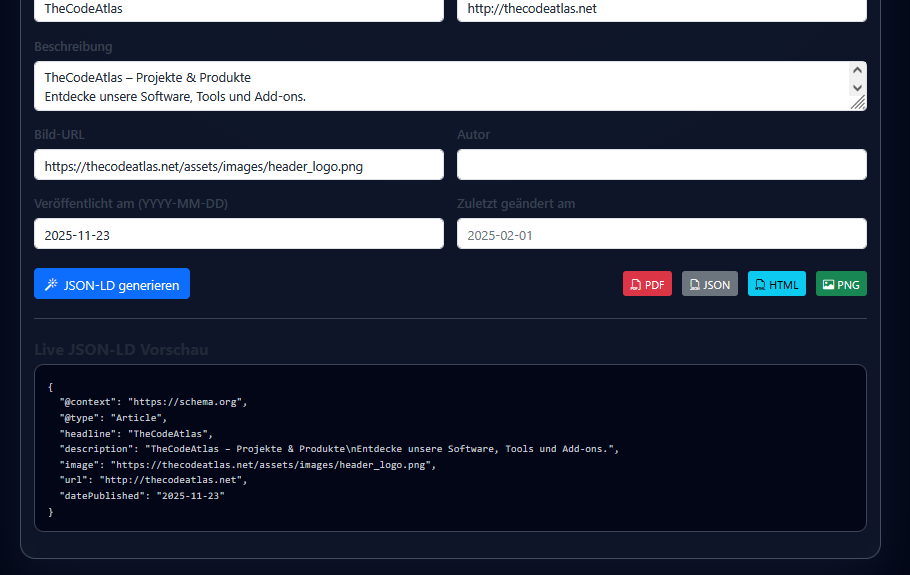This screenshot has height=575, width=910.
Task: Save preview as PNG
Action: (x=841, y=284)
